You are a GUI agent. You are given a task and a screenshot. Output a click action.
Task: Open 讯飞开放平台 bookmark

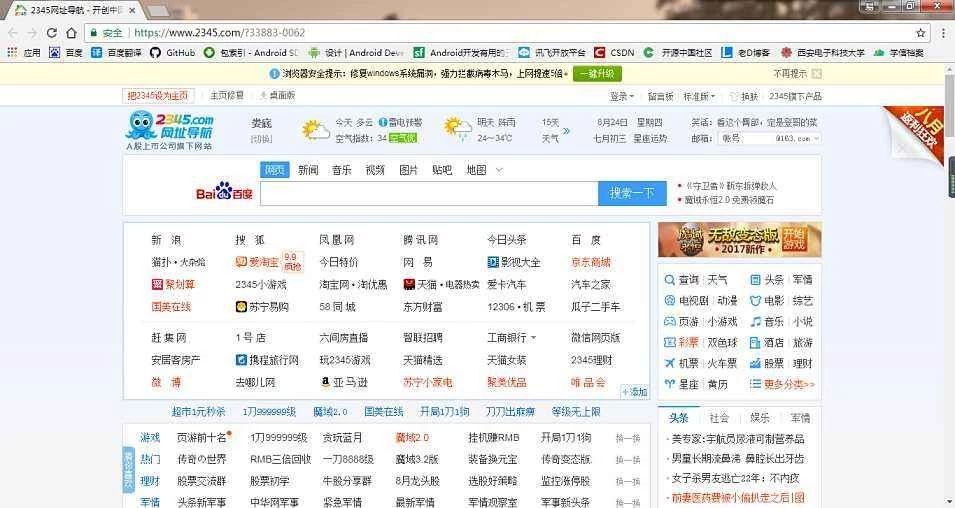point(552,53)
